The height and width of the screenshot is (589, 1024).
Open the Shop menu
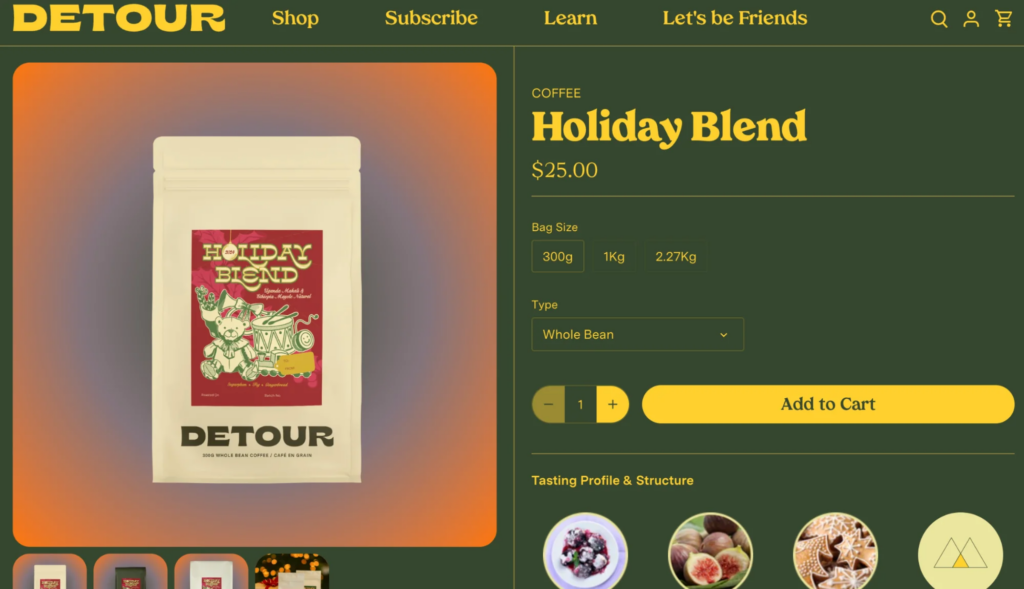point(295,18)
